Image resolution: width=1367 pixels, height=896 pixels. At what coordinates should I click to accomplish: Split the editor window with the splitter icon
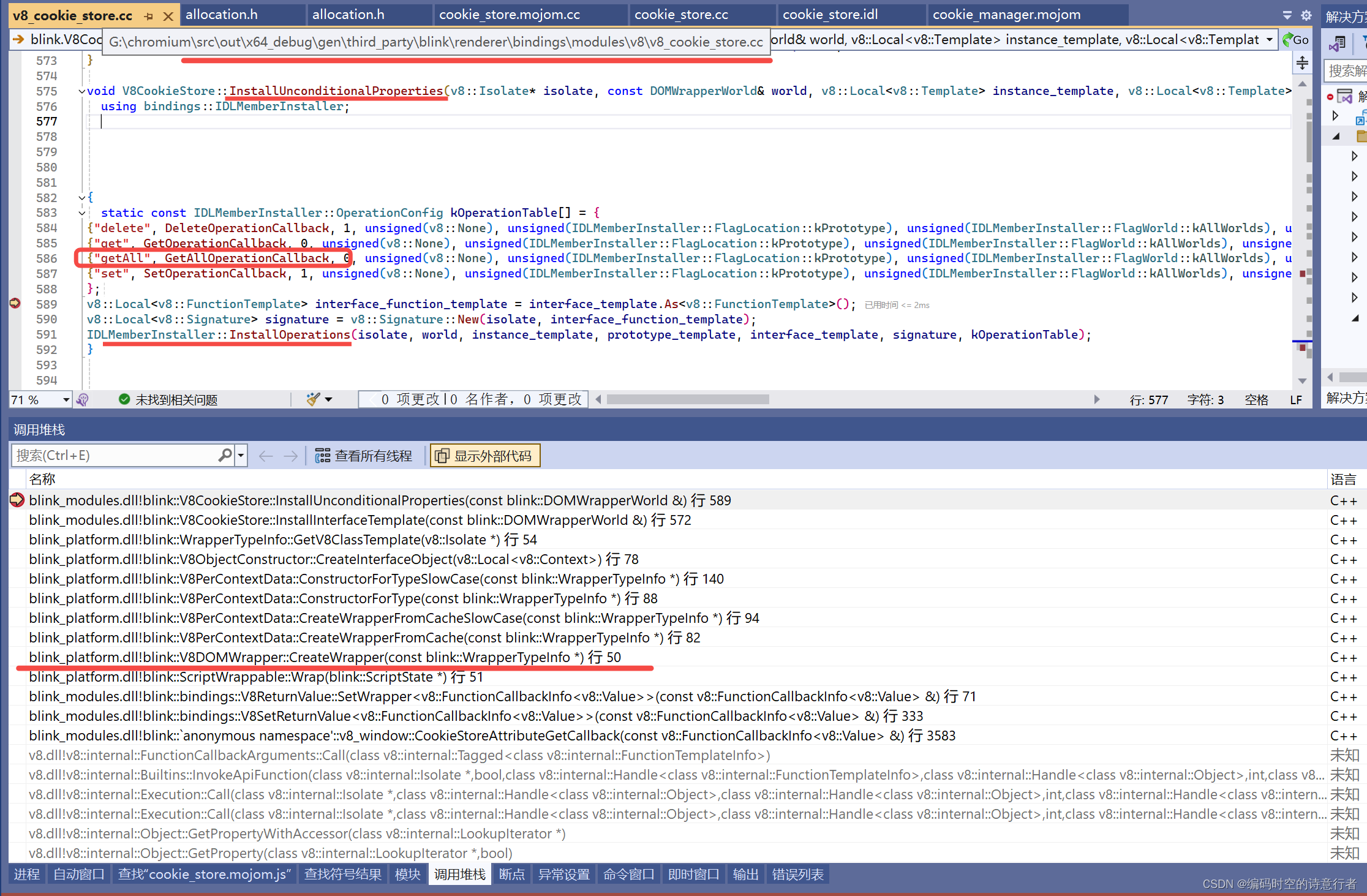point(1302,62)
